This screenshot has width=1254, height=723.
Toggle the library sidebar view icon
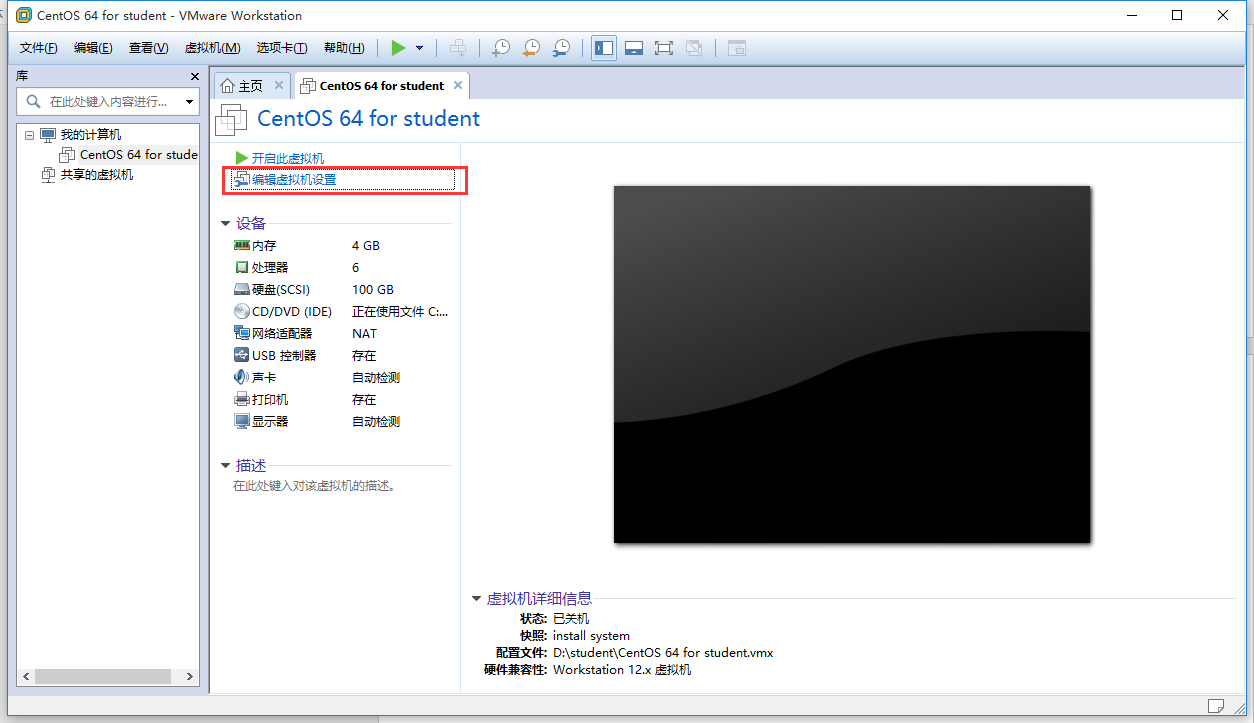604,48
